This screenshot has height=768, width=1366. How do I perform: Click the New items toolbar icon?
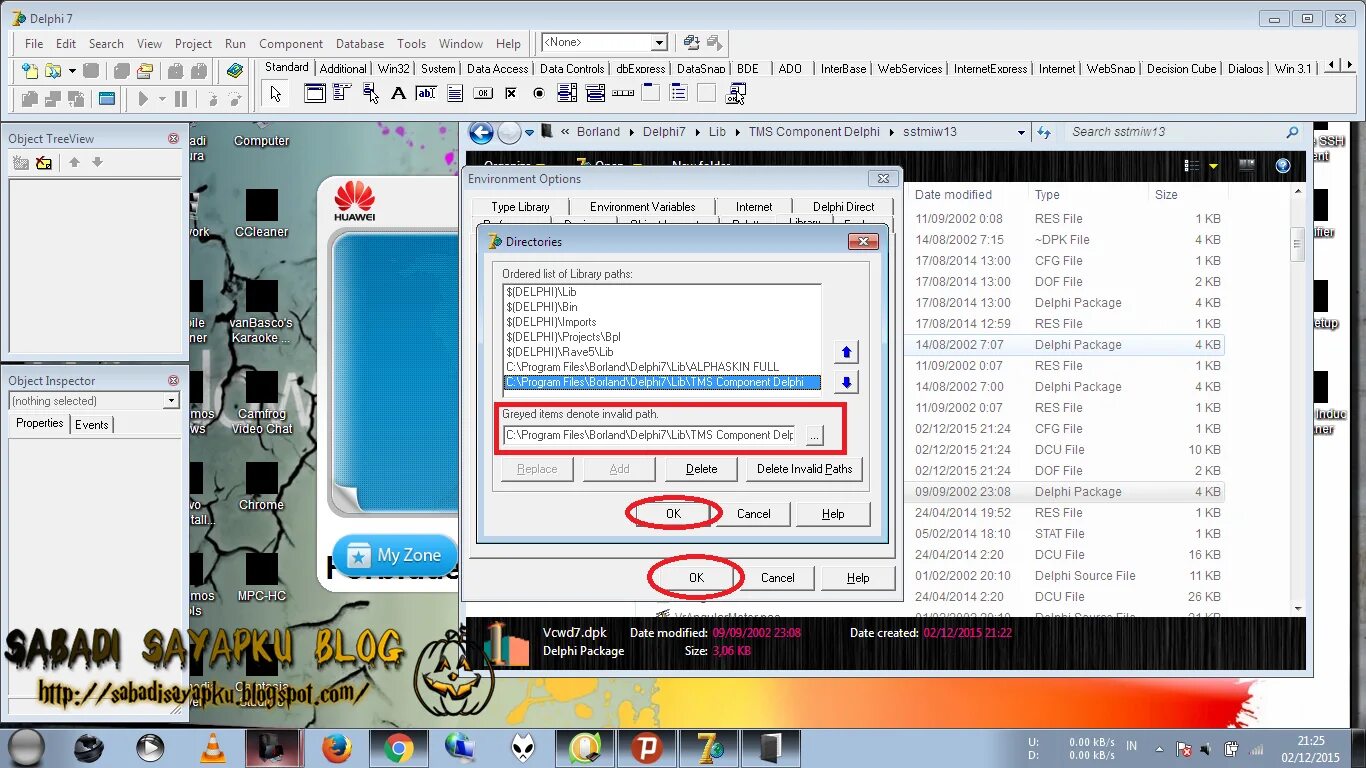pyautogui.click(x=30, y=71)
